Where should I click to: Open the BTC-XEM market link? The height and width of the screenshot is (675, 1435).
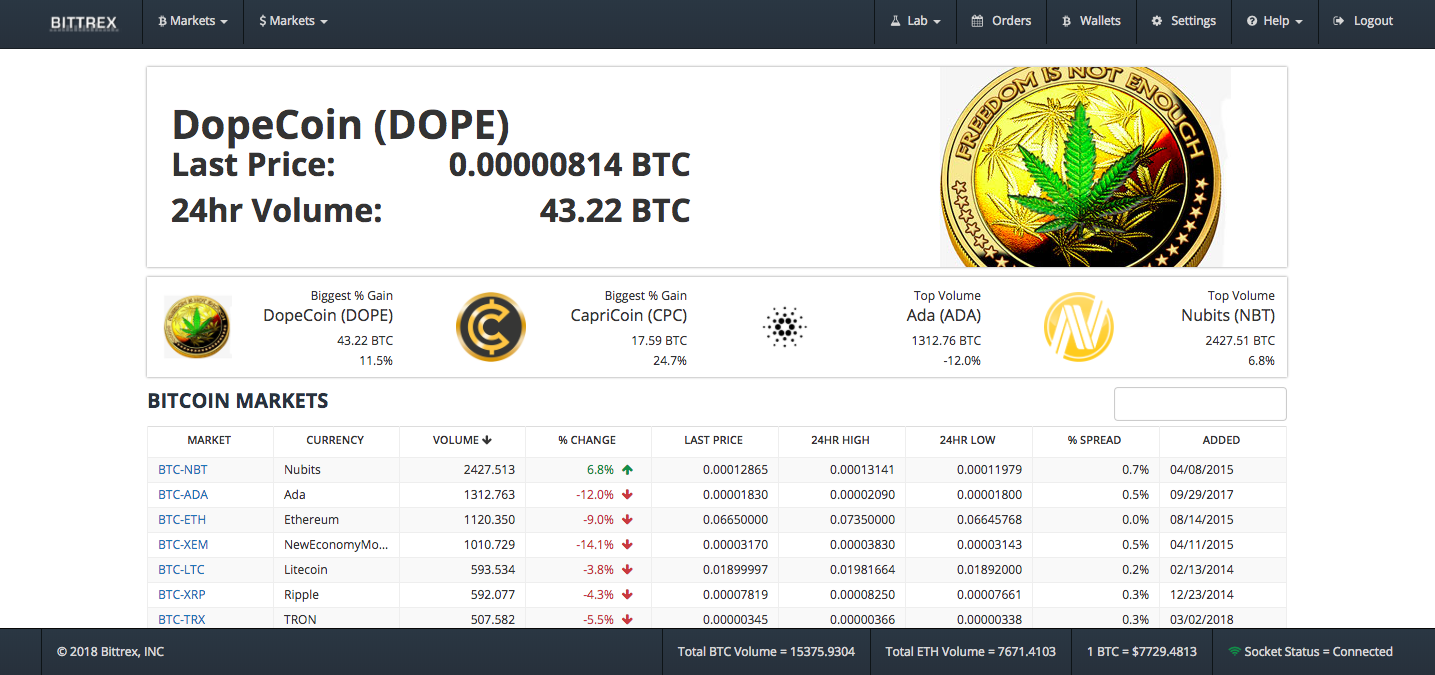(x=183, y=544)
